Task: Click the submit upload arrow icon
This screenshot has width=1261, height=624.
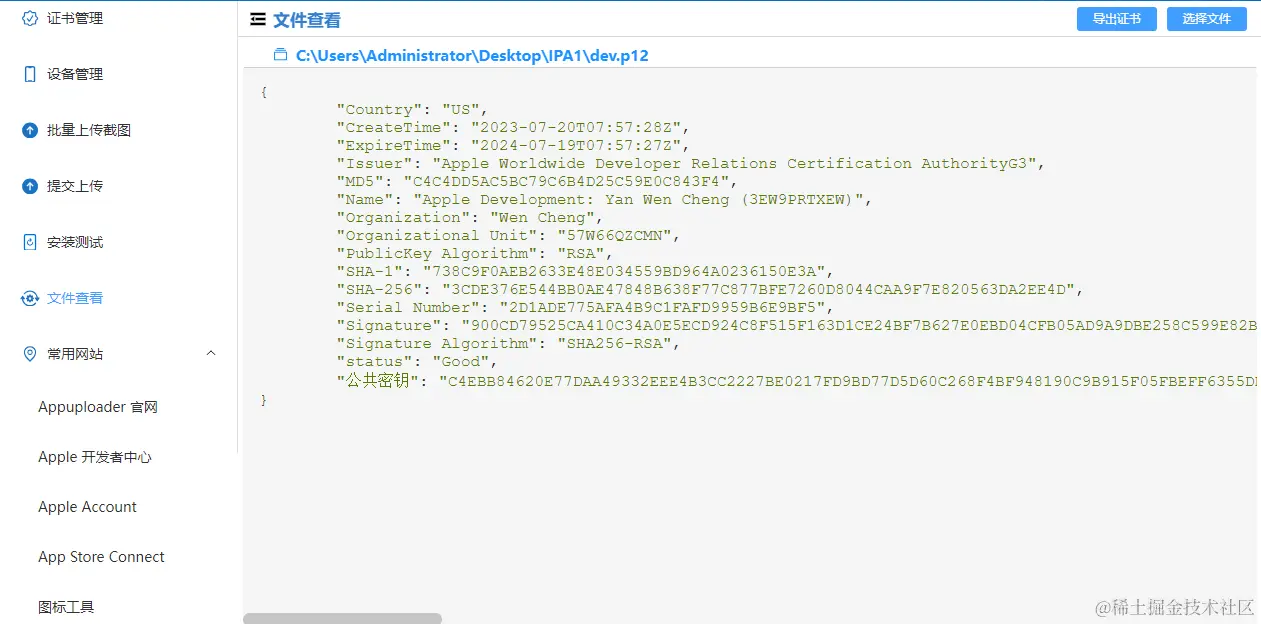Action: pyautogui.click(x=30, y=186)
